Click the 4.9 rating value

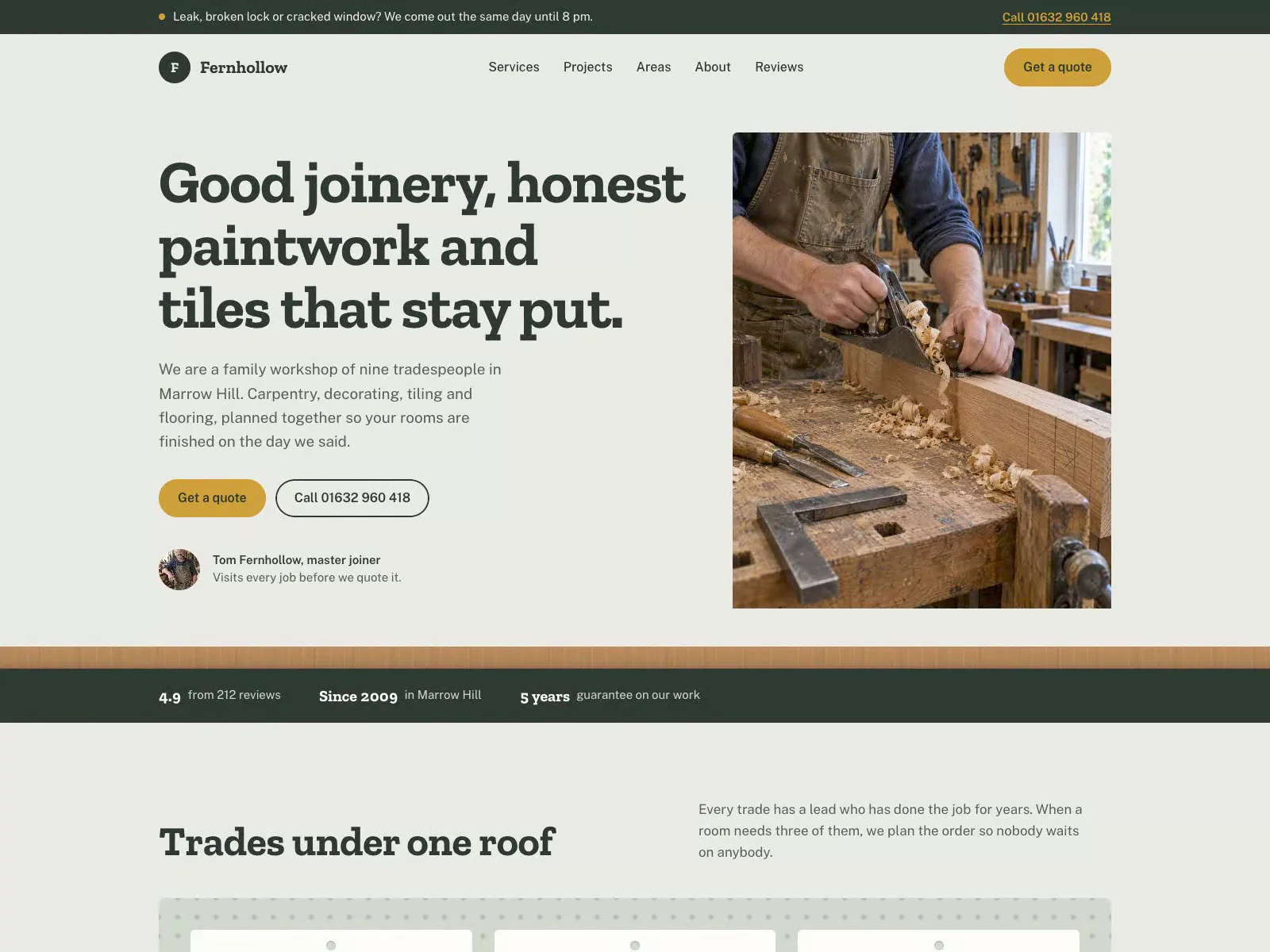pyautogui.click(x=170, y=697)
